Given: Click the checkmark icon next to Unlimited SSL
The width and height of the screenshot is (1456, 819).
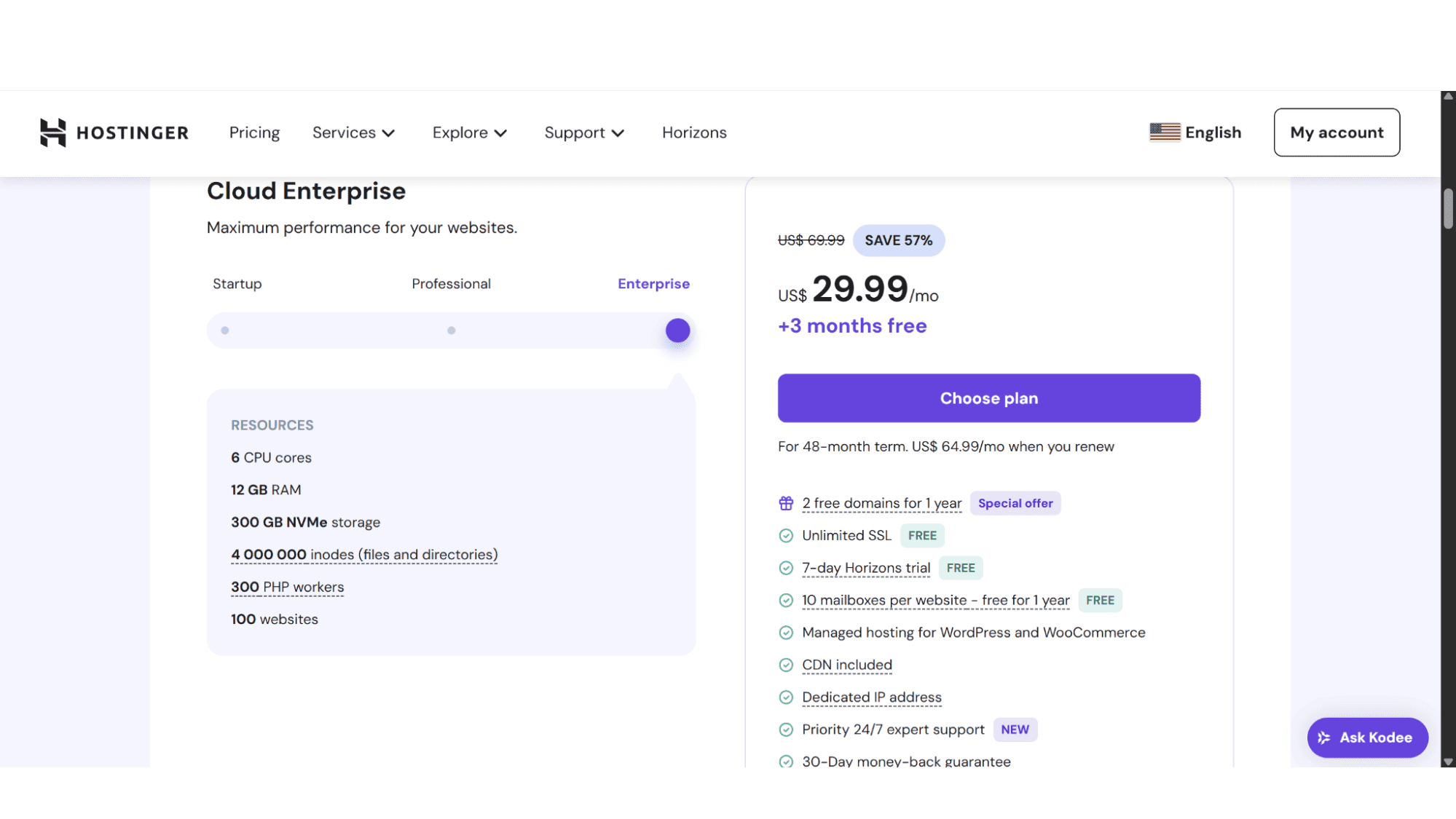Looking at the screenshot, I should coord(786,535).
